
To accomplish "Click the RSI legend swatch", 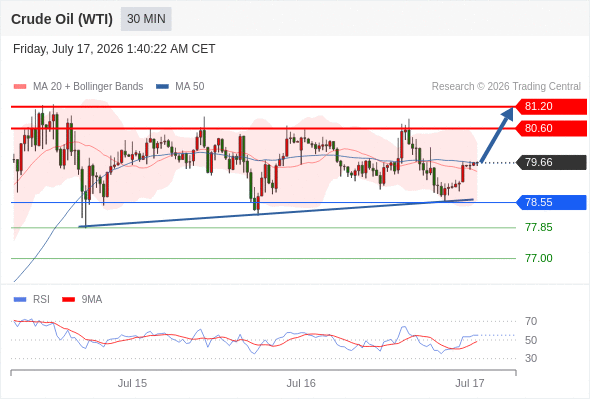I will click(x=20, y=300).
